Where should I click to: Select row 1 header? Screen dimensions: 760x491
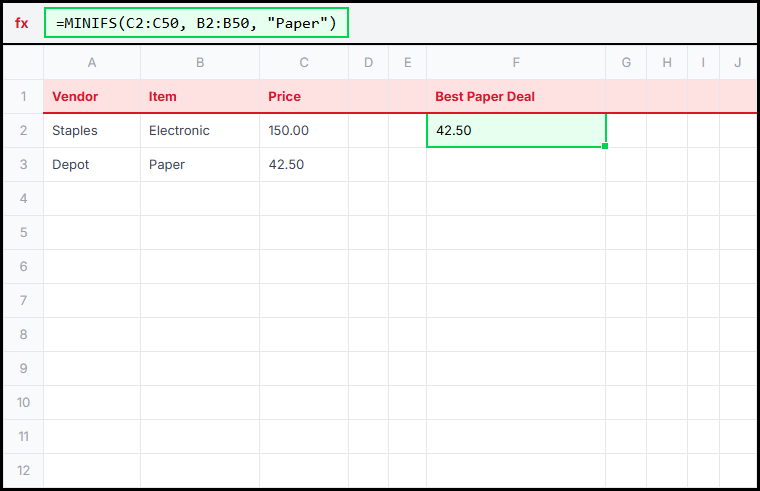[x=23, y=97]
